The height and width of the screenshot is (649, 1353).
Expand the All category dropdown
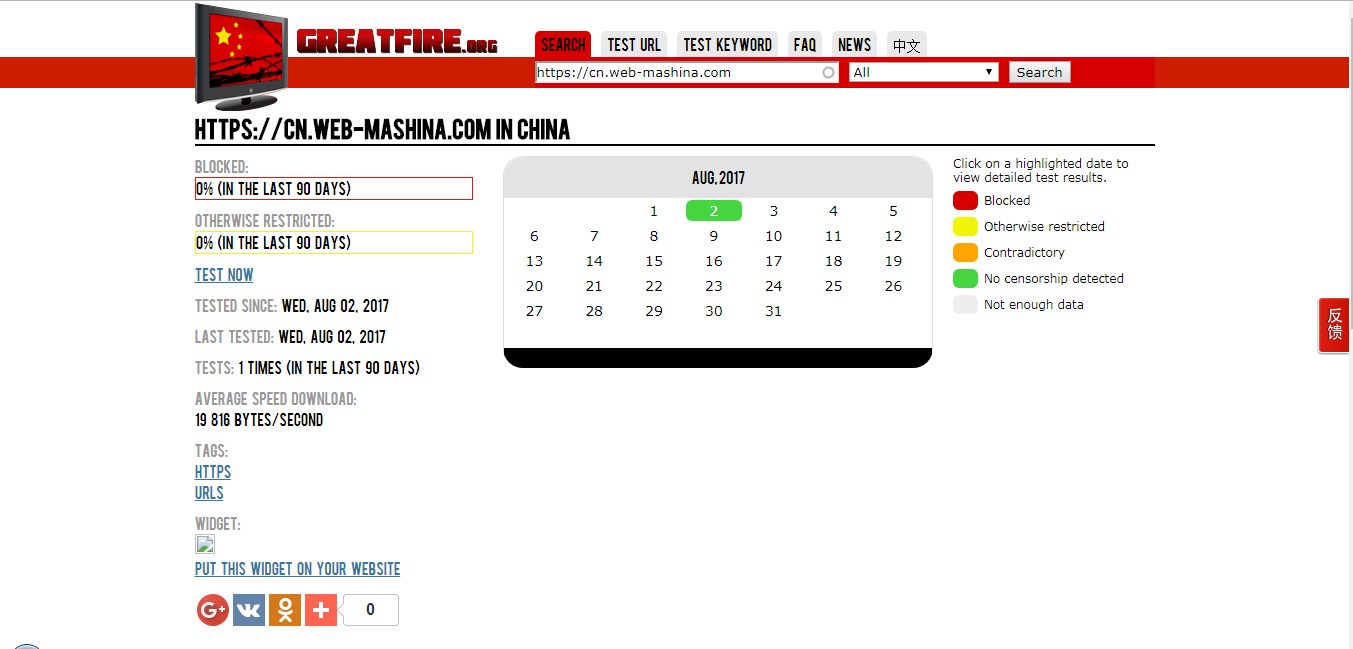click(924, 72)
